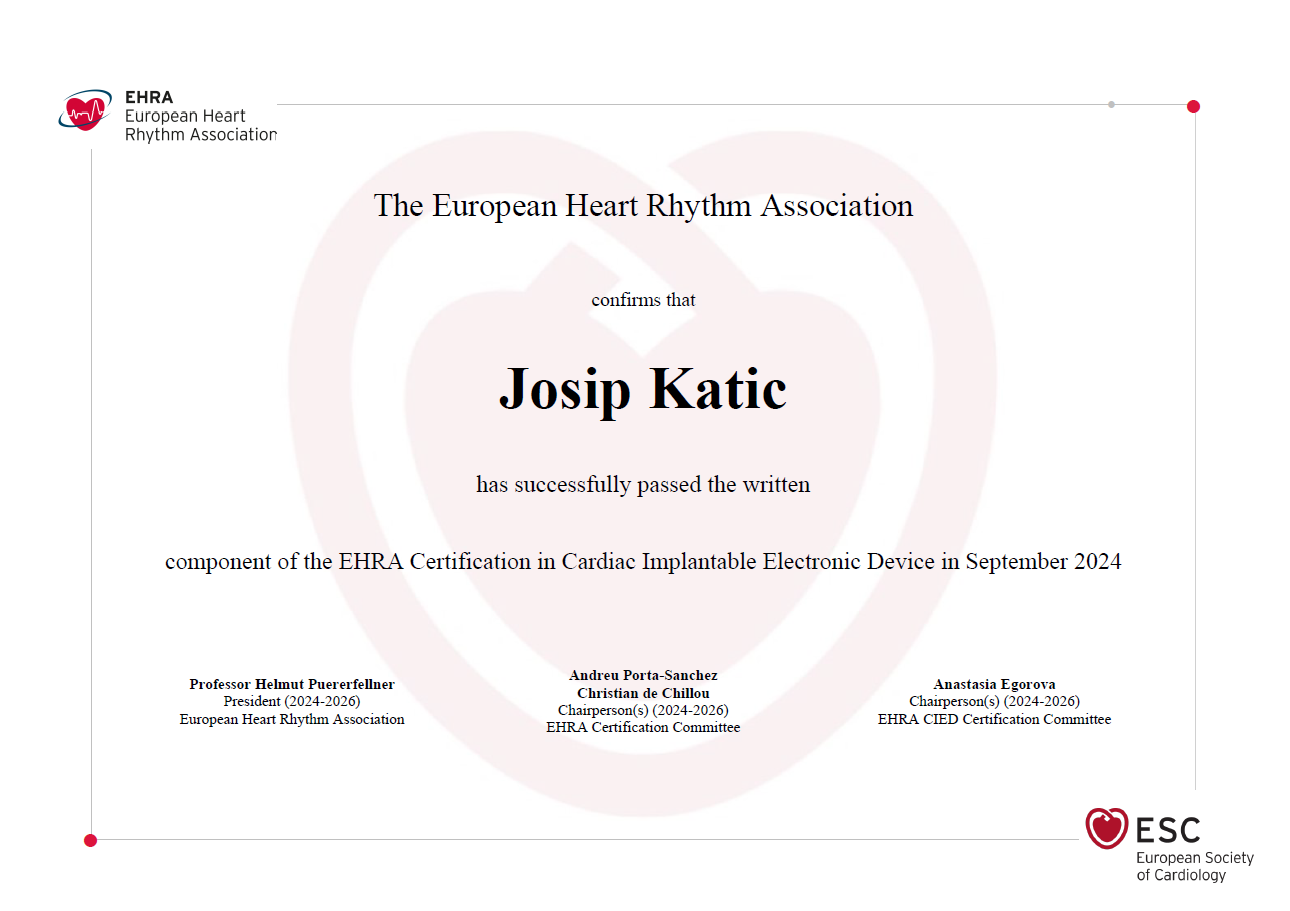Click 'EHRA Certification Committee' under the middle signatories
The image size is (1290, 911).
[x=643, y=727]
